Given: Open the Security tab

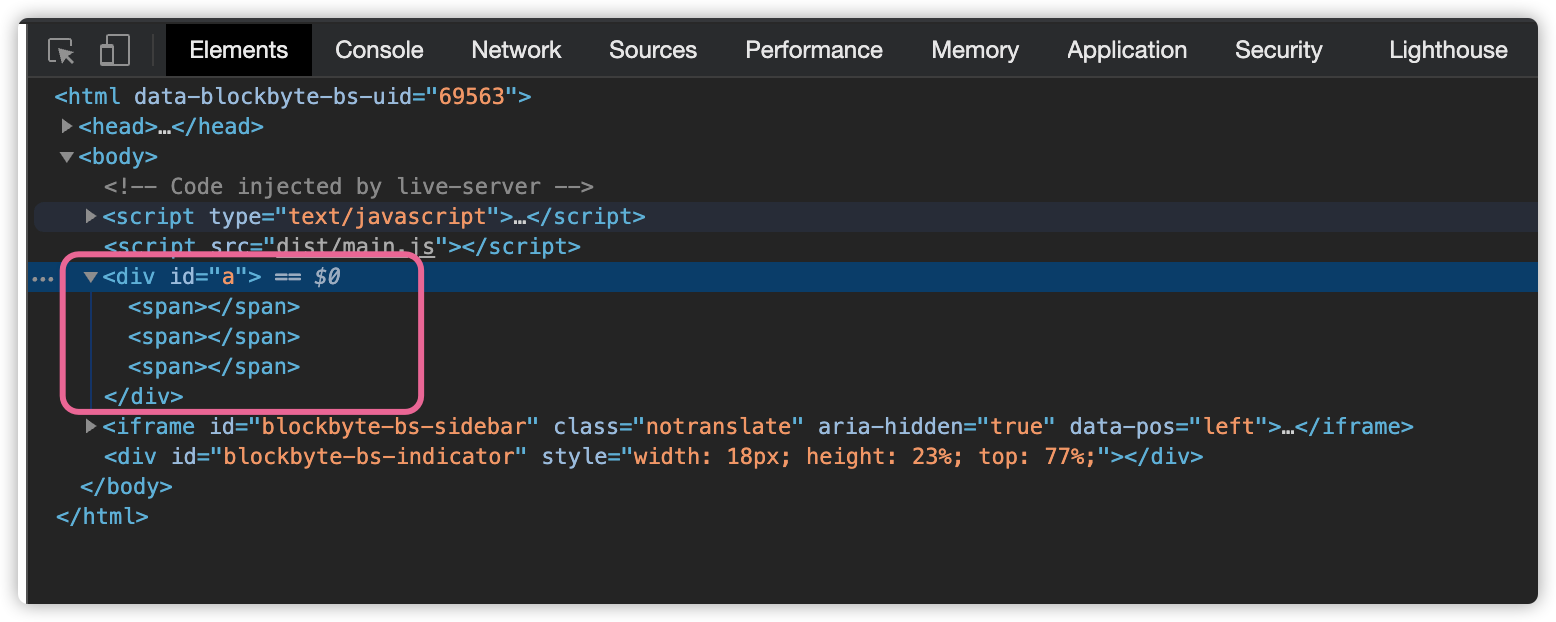Looking at the screenshot, I should (x=1278, y=50).
